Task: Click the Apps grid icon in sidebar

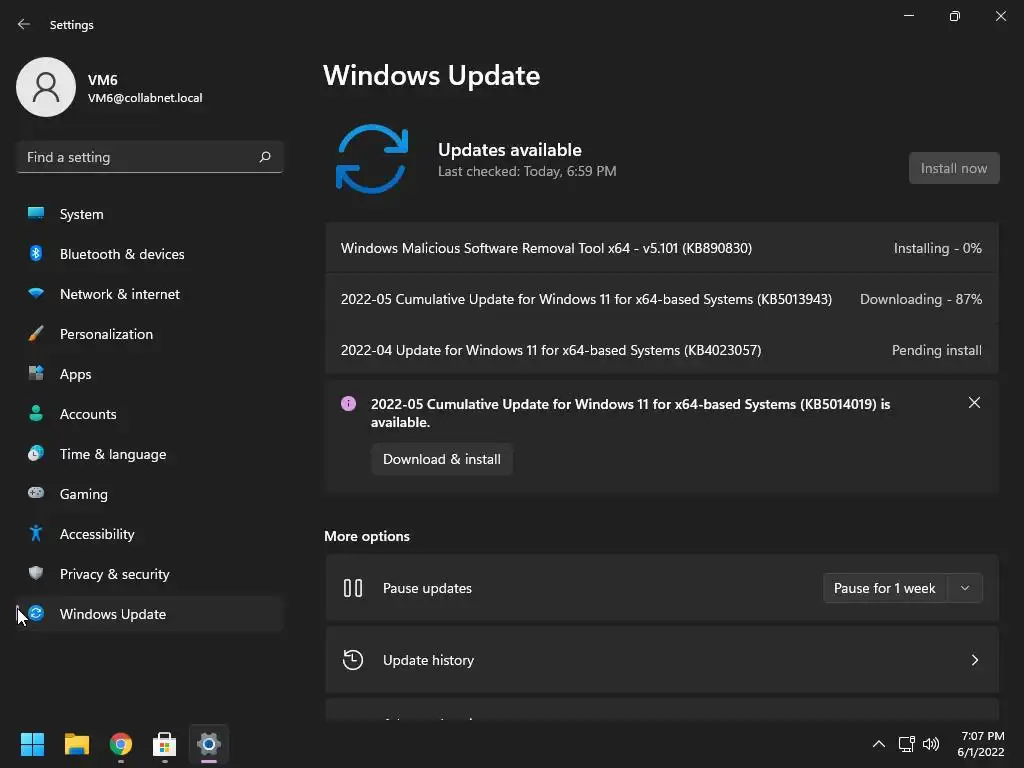Action: pyautogui.click(x=36, y=373)
